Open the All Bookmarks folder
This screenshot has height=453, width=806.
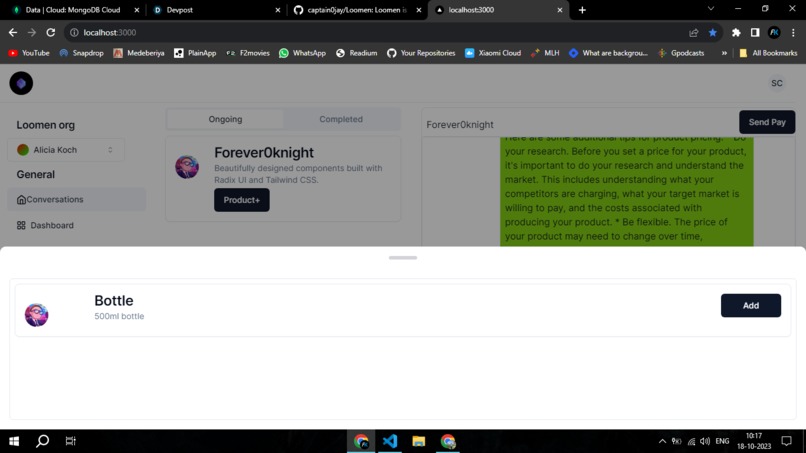pyautogui.click(x=768, y=53)
